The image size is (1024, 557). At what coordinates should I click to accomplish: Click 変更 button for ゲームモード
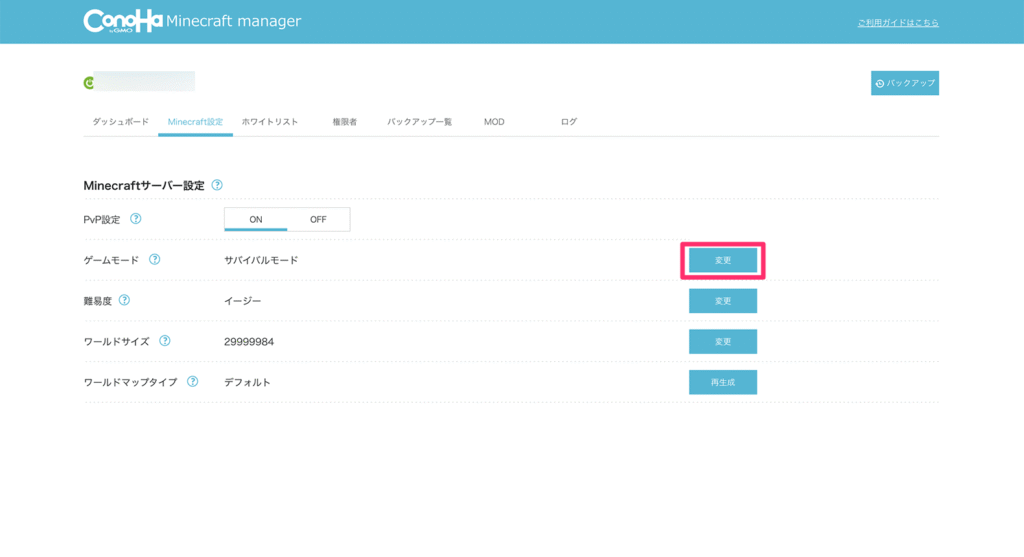[x=723, y=261]
